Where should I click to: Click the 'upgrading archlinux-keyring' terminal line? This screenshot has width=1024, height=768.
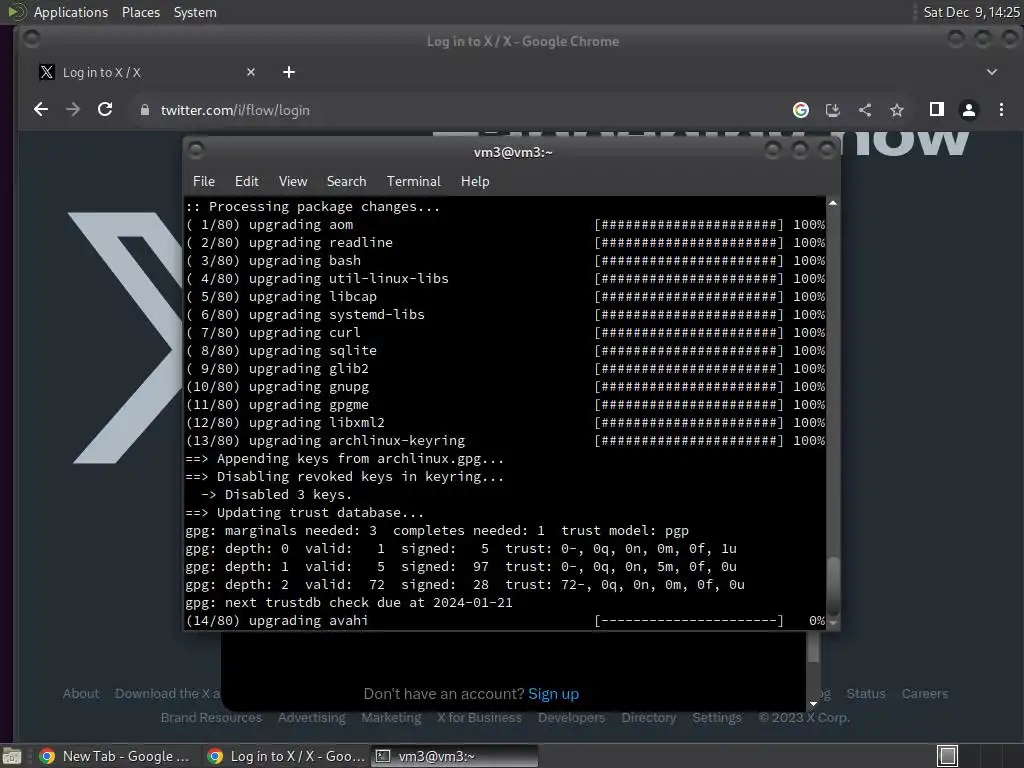tap(505, 440)
